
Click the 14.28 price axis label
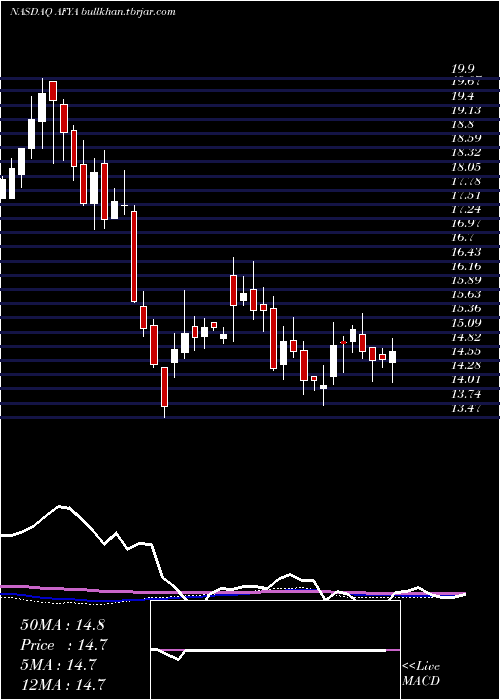pos(466,366)
